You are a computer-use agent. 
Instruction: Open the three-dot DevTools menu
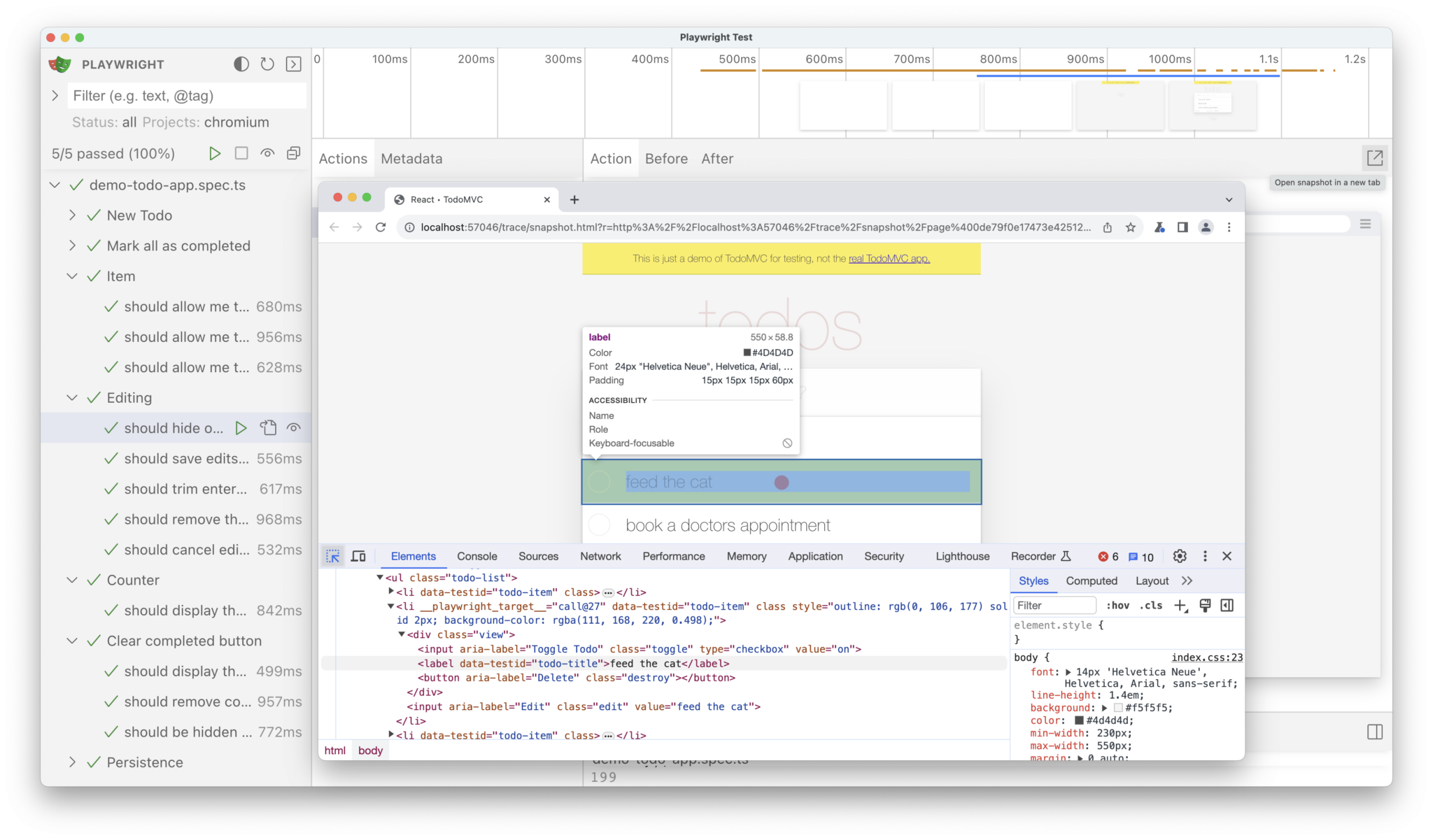tap(1205, 556)
